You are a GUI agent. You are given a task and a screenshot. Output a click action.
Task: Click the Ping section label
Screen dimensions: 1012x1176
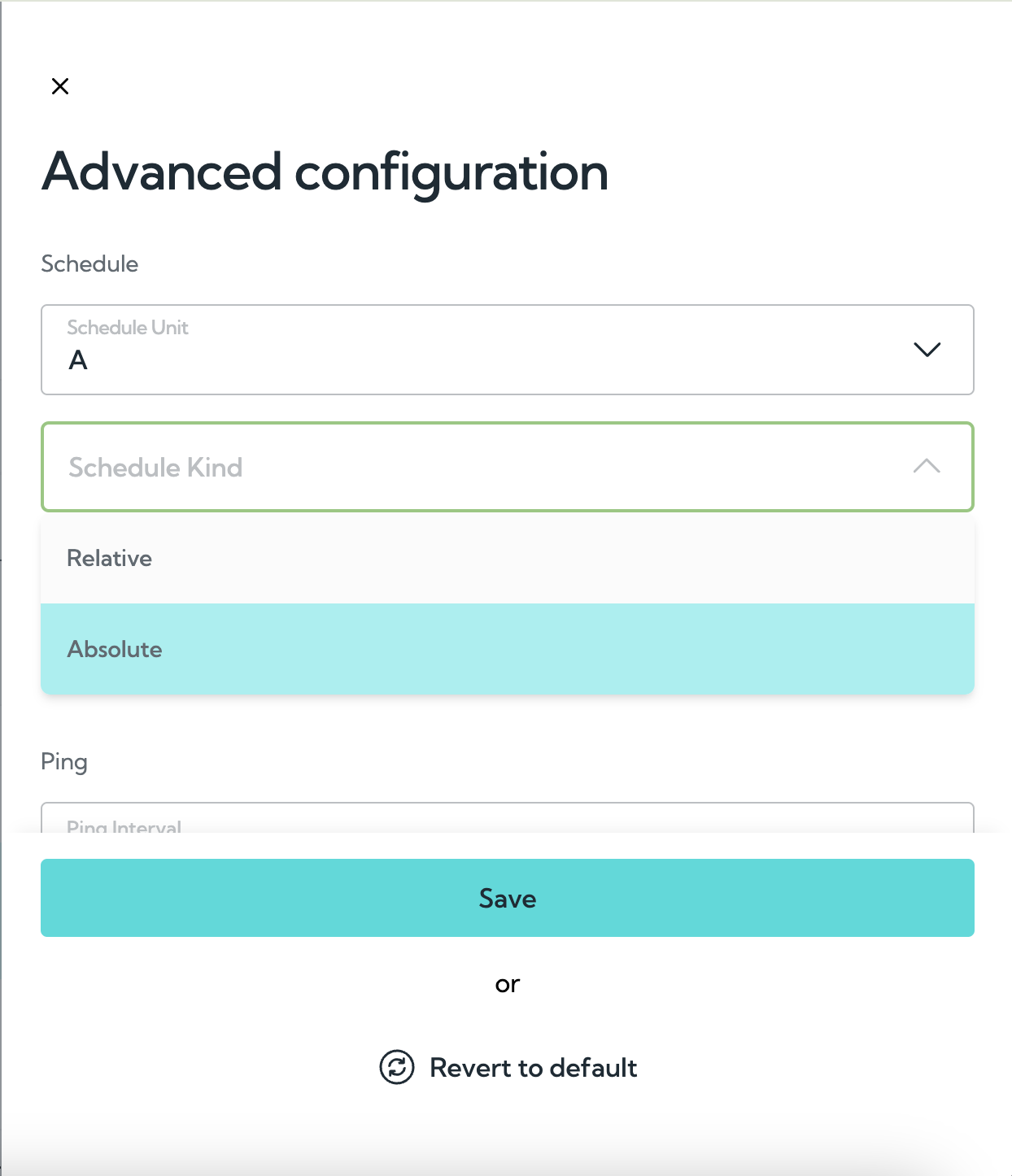[x=64, y=762]
